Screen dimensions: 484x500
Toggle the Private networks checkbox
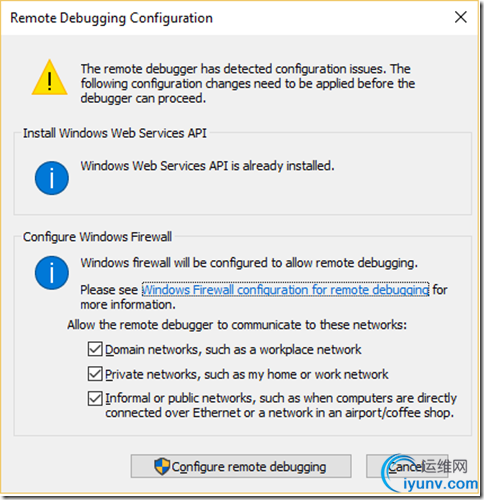(x=95, y=374)
